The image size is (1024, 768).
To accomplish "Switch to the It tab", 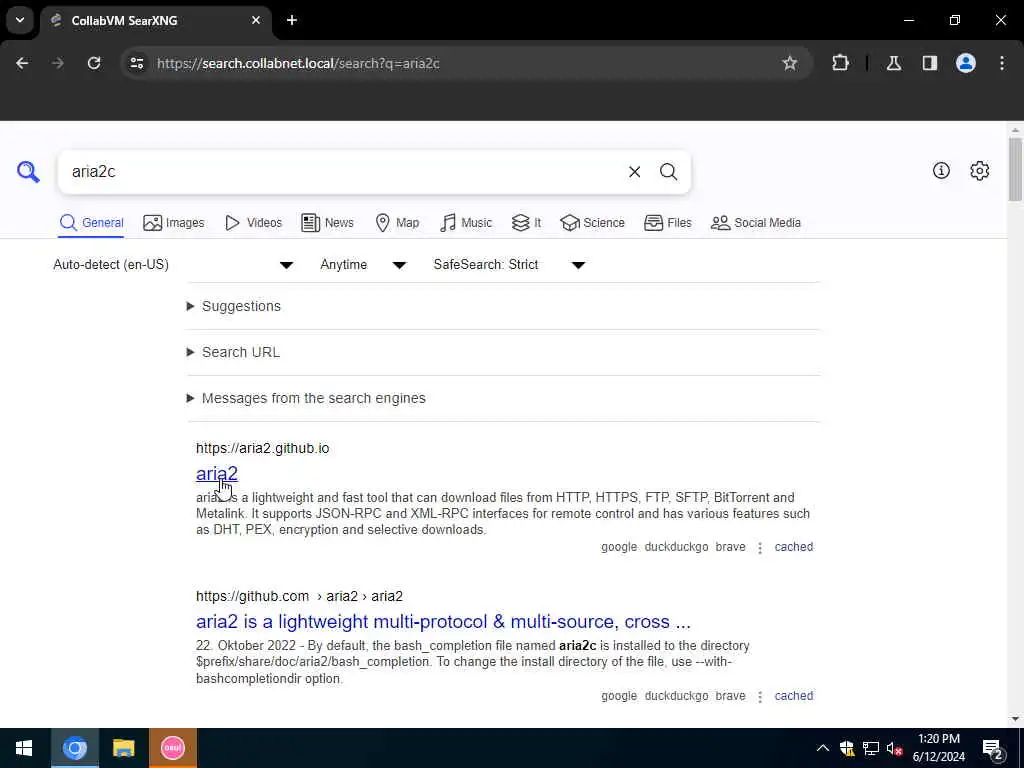I will [x=526, y=223].
